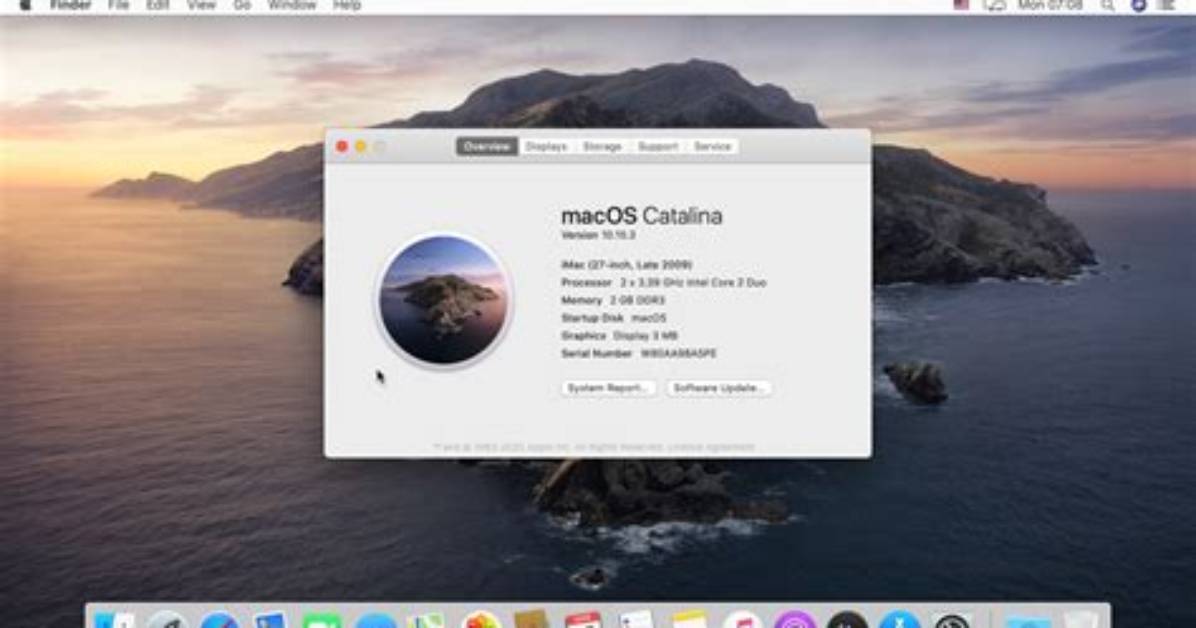
Task: Open Calendar icon in Dock
Action: pos(584,620)
